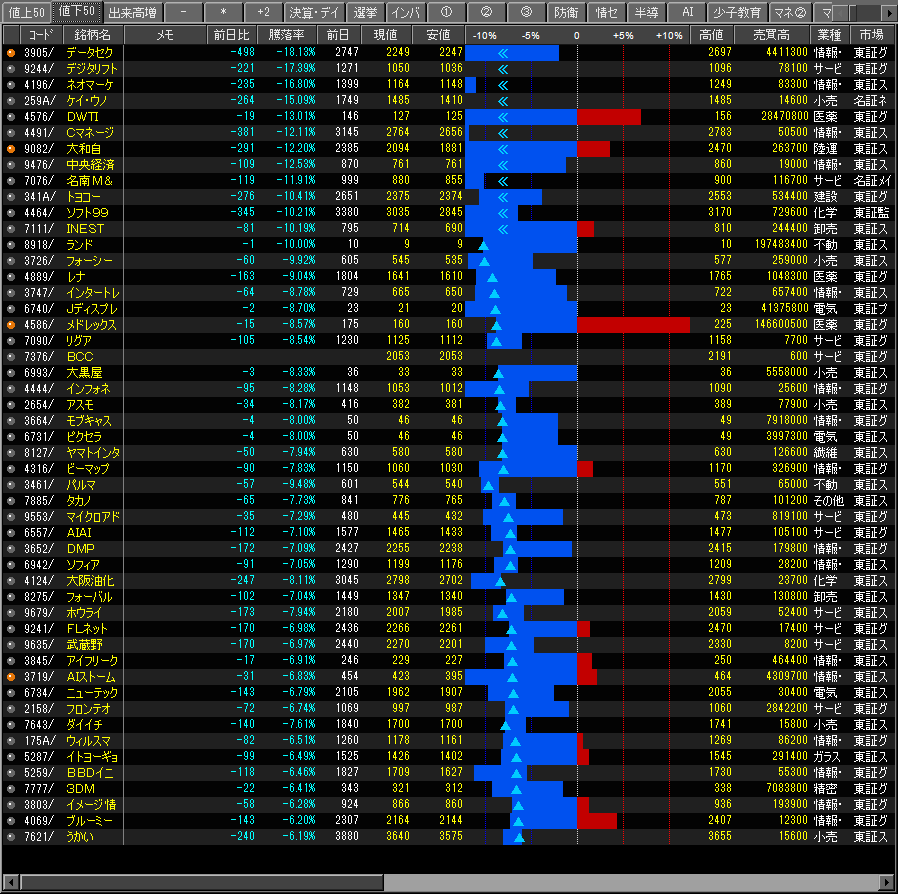The image size is (898, 894).
Task: Select the 半導 tab button
Action: (646, 12)
